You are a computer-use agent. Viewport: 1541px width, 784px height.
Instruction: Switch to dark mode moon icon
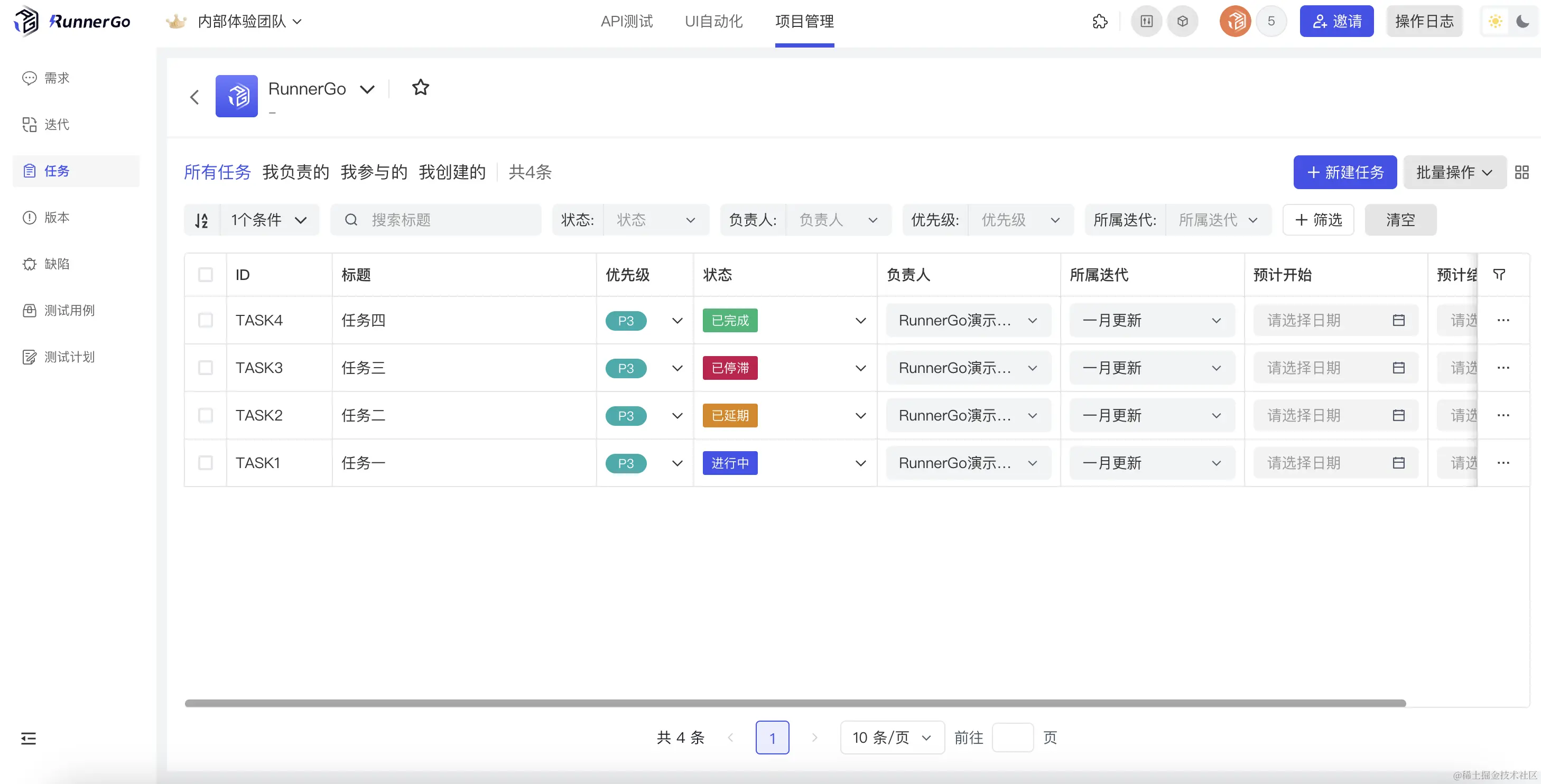coord(1523,22)
